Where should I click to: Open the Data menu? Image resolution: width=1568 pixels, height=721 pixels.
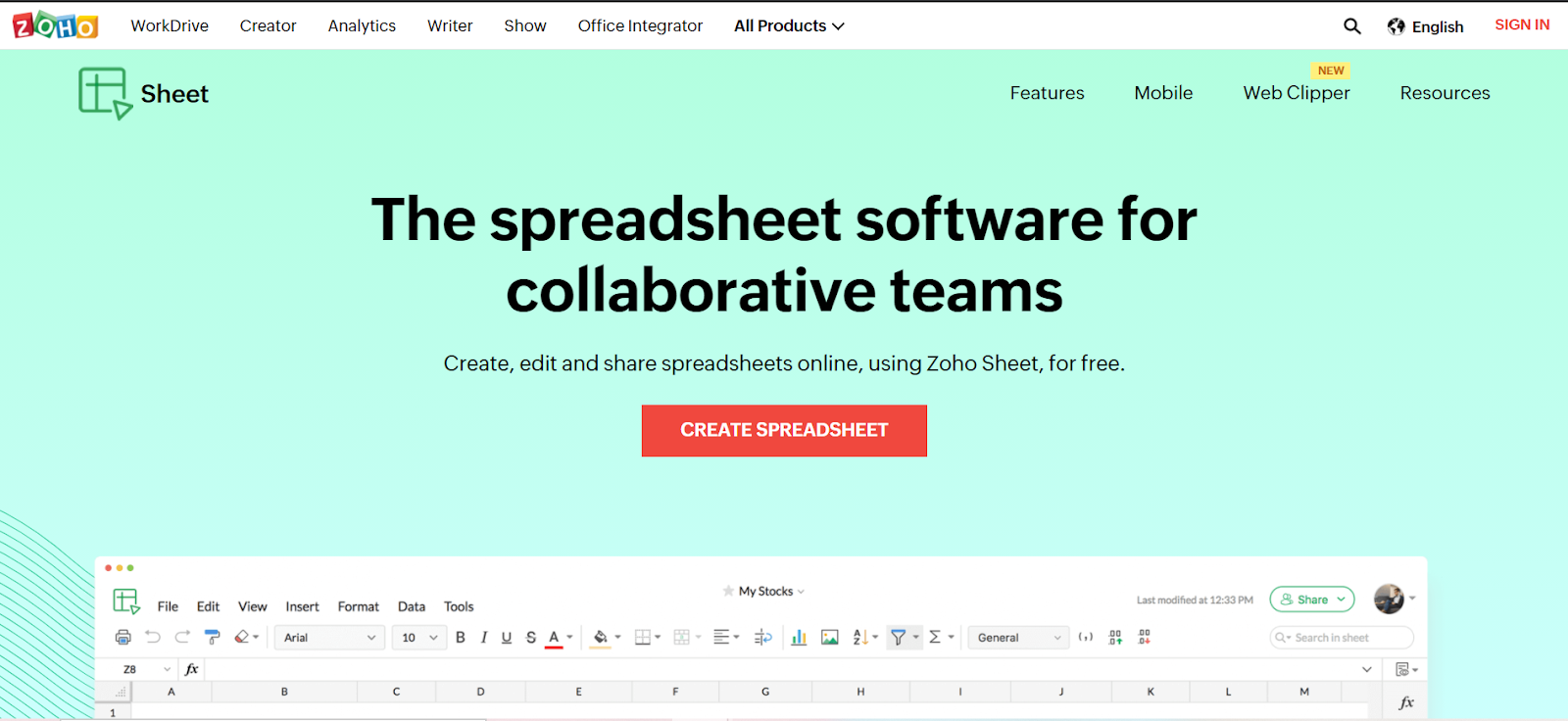tap(412, 607)
